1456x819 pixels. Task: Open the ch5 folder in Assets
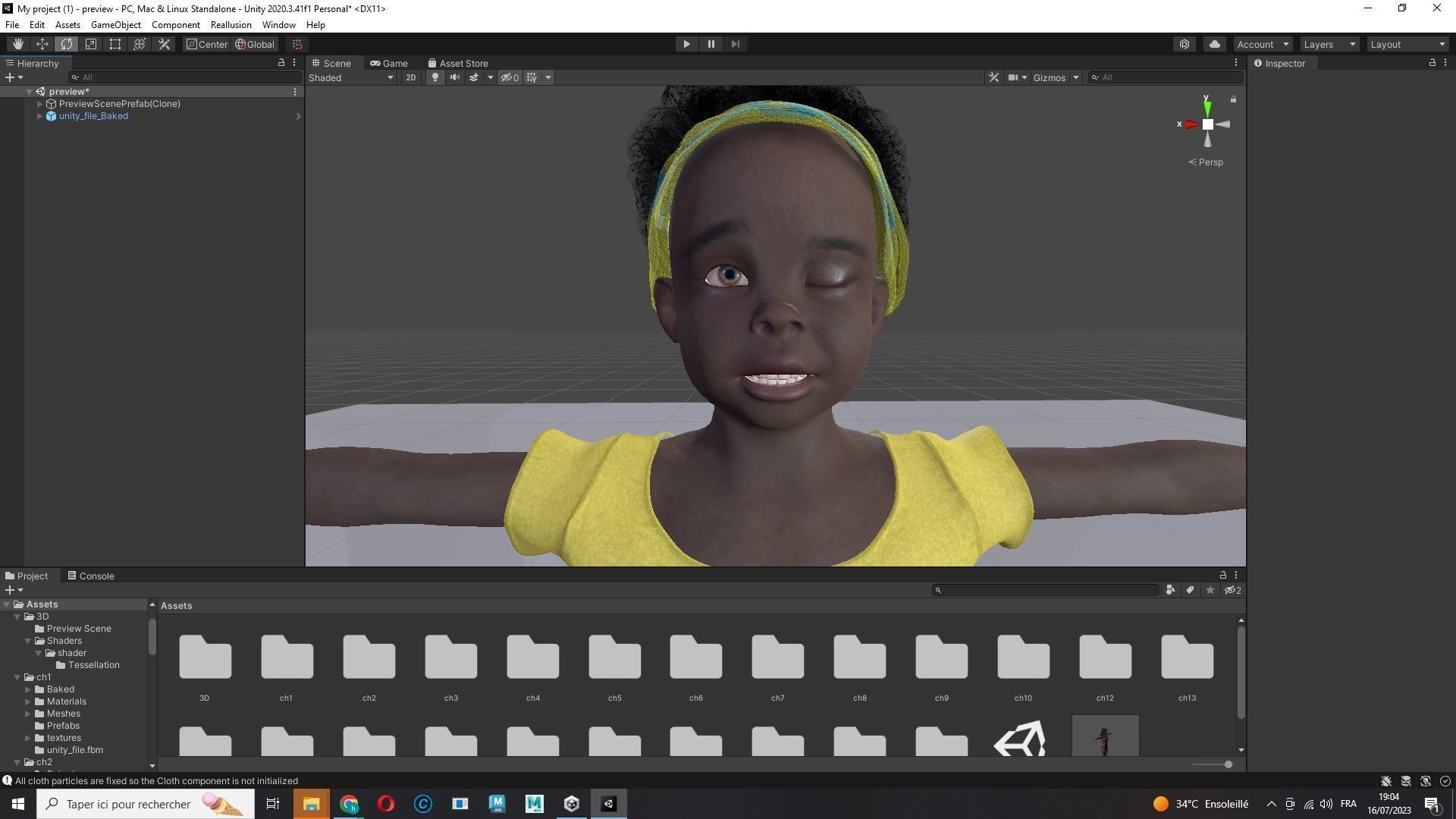(614, 658)
